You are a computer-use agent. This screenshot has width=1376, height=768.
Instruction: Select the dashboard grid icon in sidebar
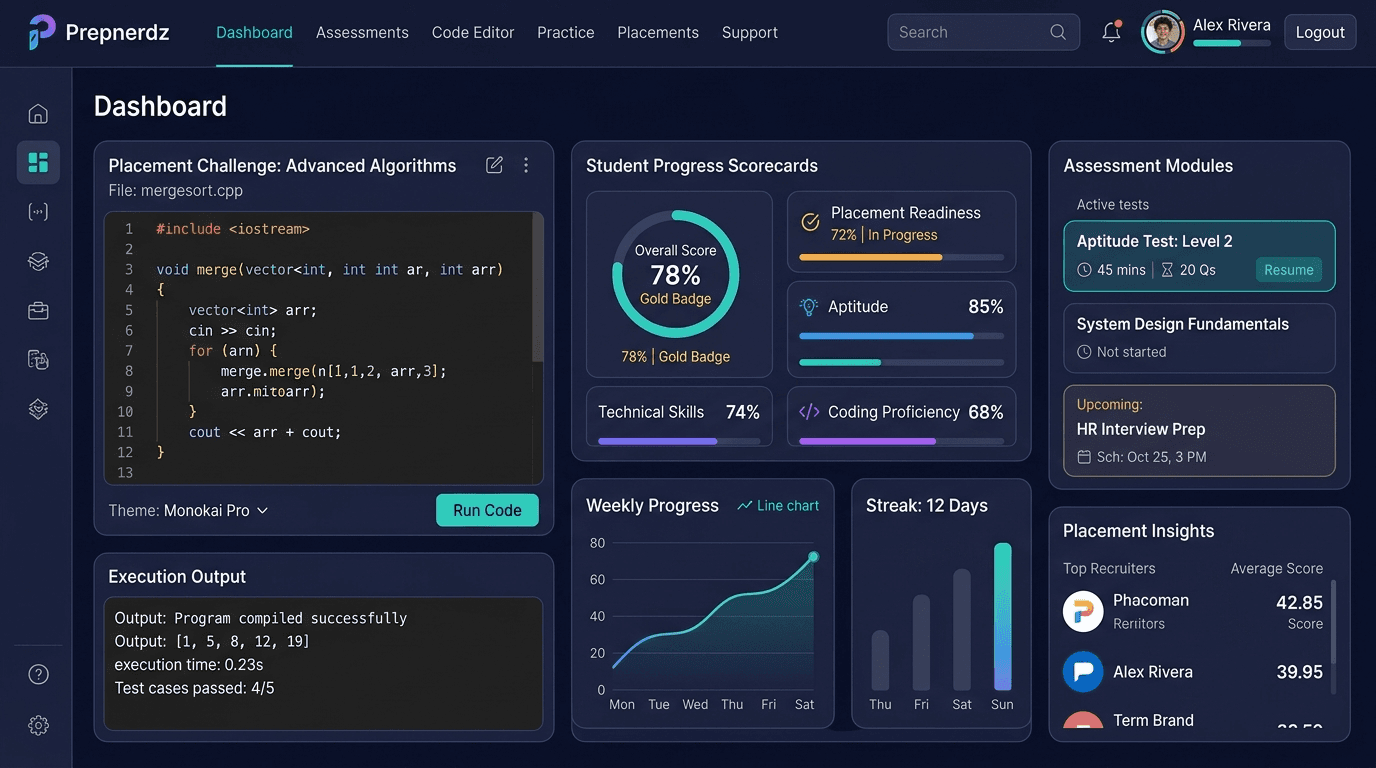pyautogui.click(x=38, y=162)
